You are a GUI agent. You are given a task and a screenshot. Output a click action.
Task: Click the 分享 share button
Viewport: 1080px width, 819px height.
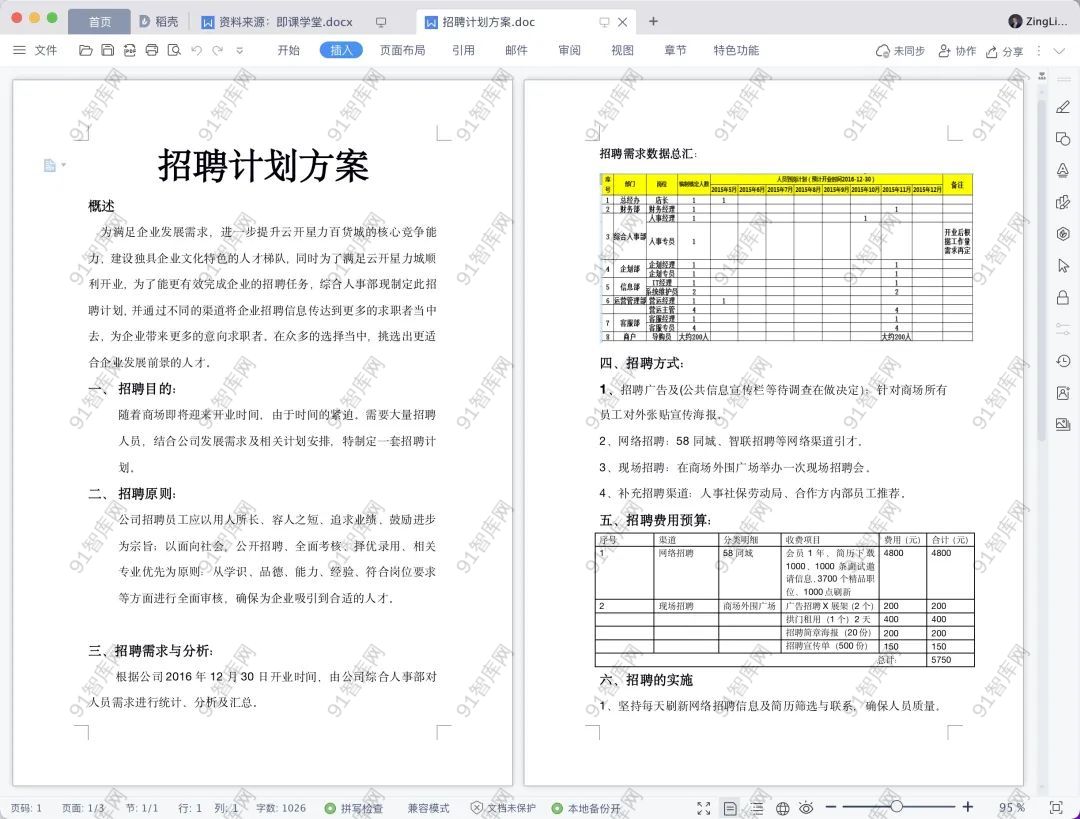coord(1005,51)
